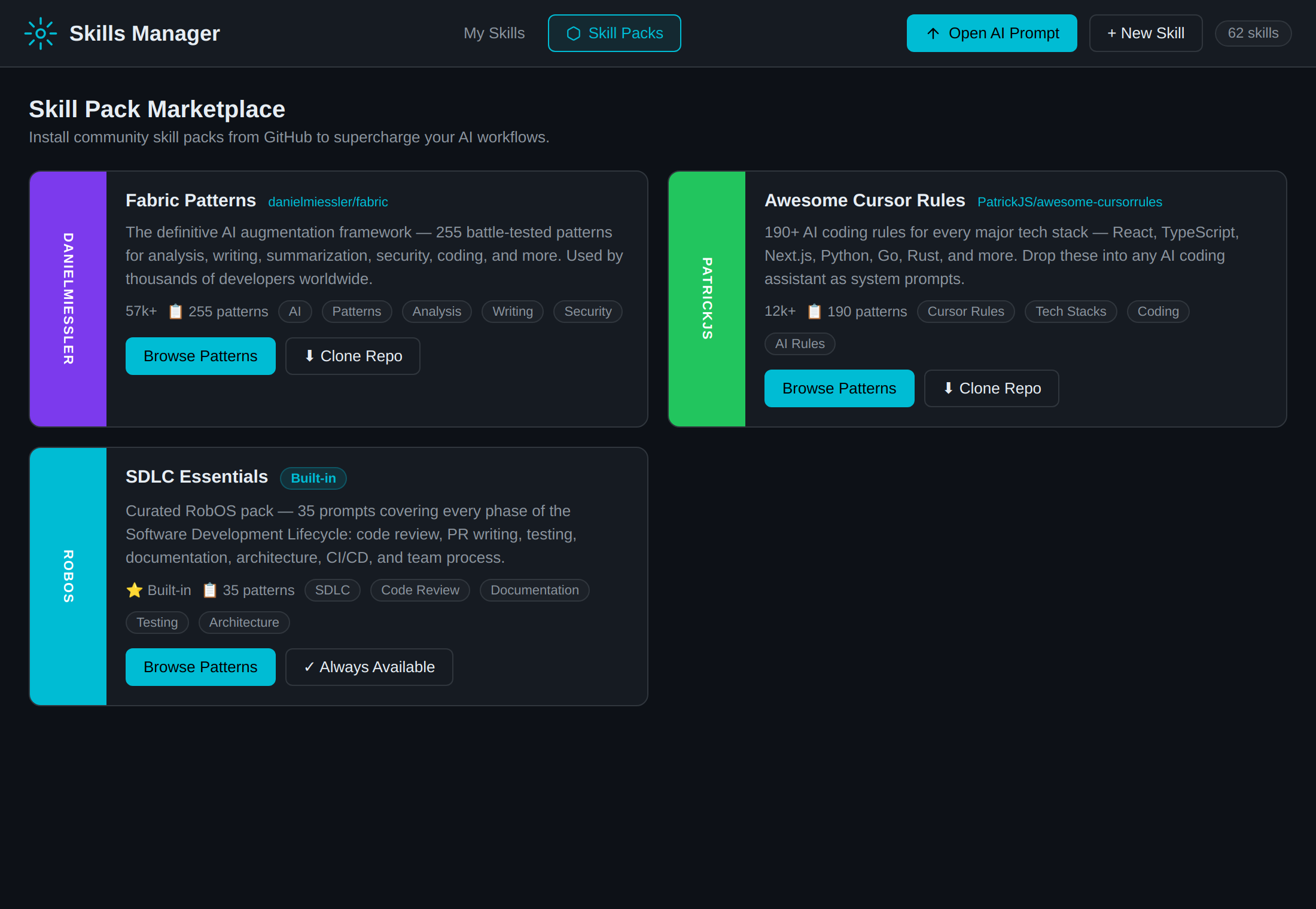1316x909 pixels.
Task: Click the green PATRICKJS banner
Action: point(707,299)
